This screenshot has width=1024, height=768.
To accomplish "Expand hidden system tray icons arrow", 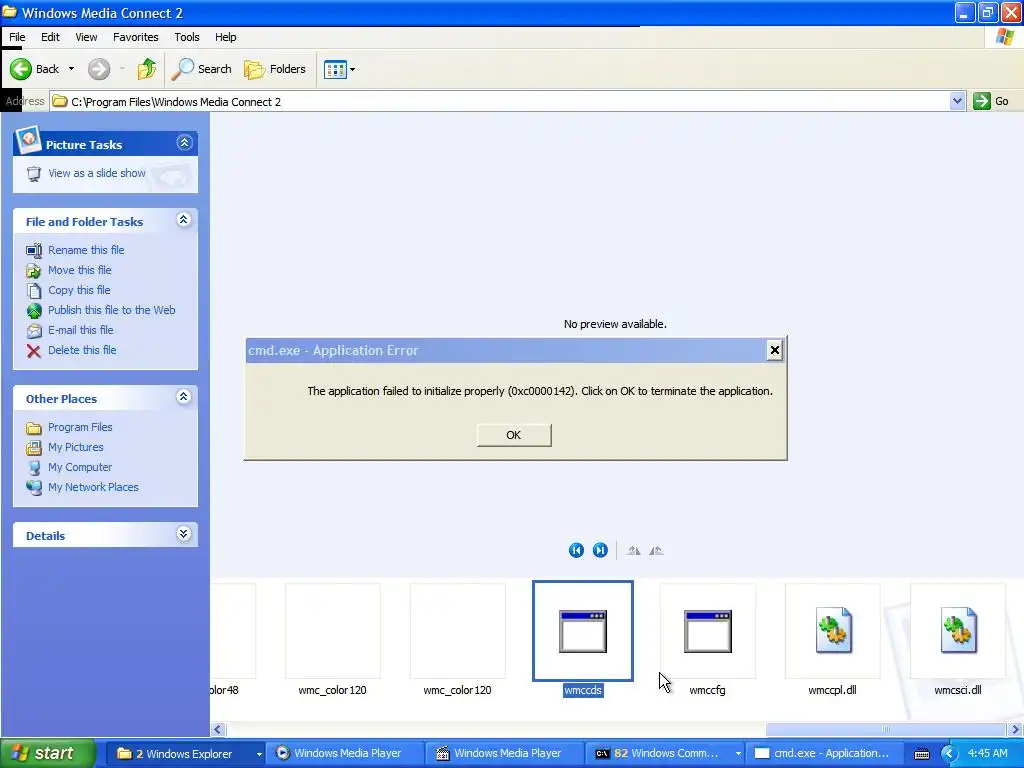I will click(x=950, y=754).
